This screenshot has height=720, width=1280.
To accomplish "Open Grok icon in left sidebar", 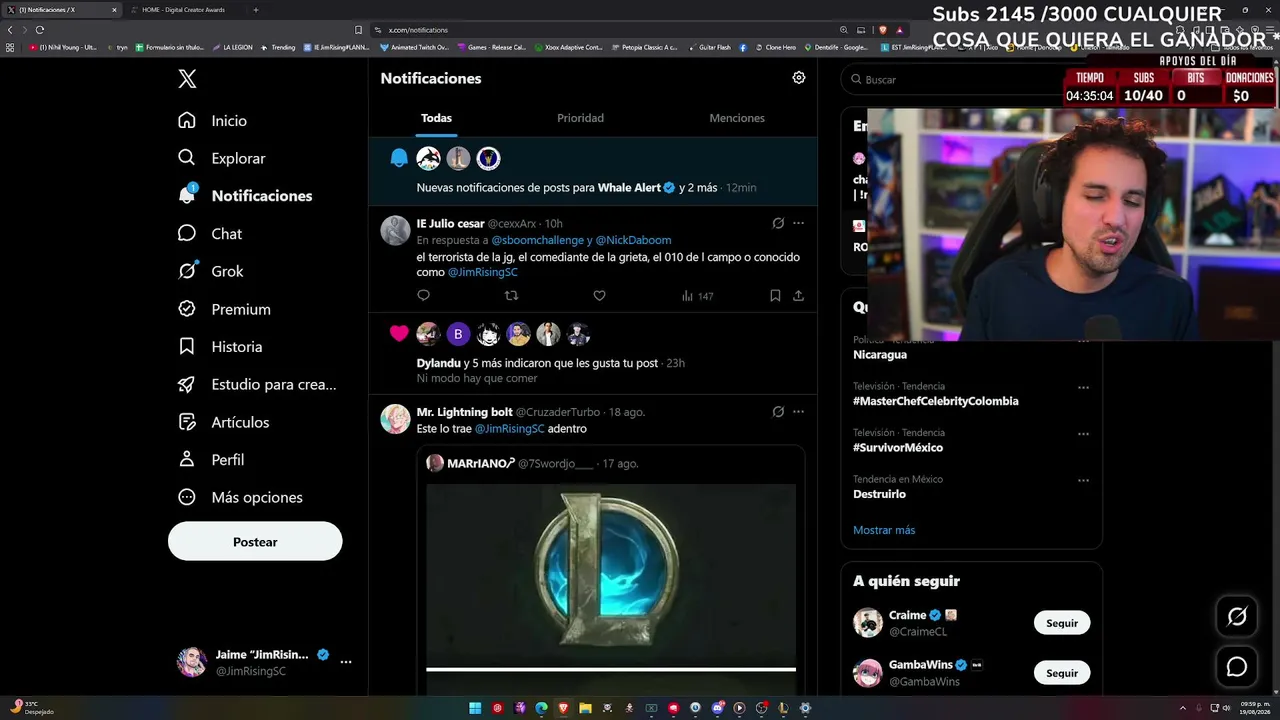I will [187, 271].
